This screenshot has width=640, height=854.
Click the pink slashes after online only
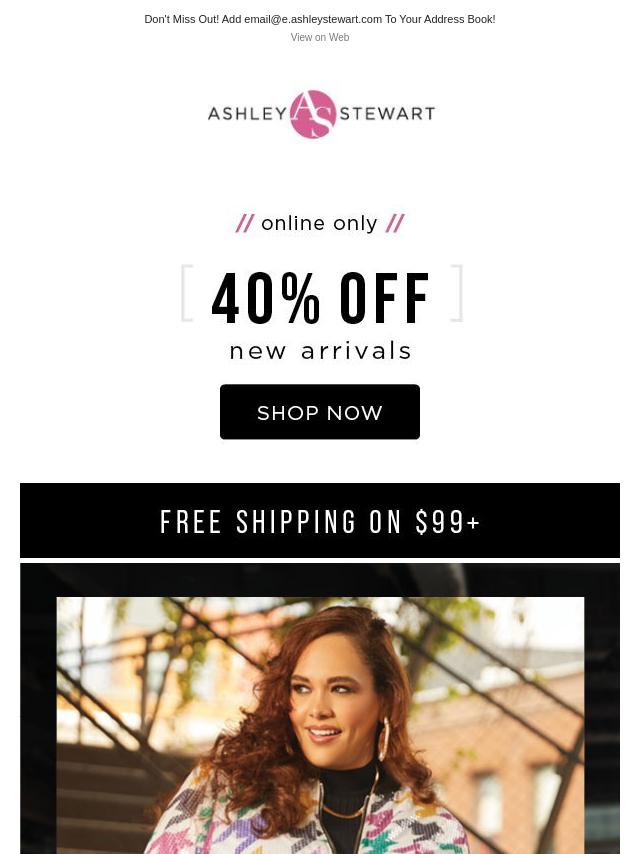pos(395,223)
